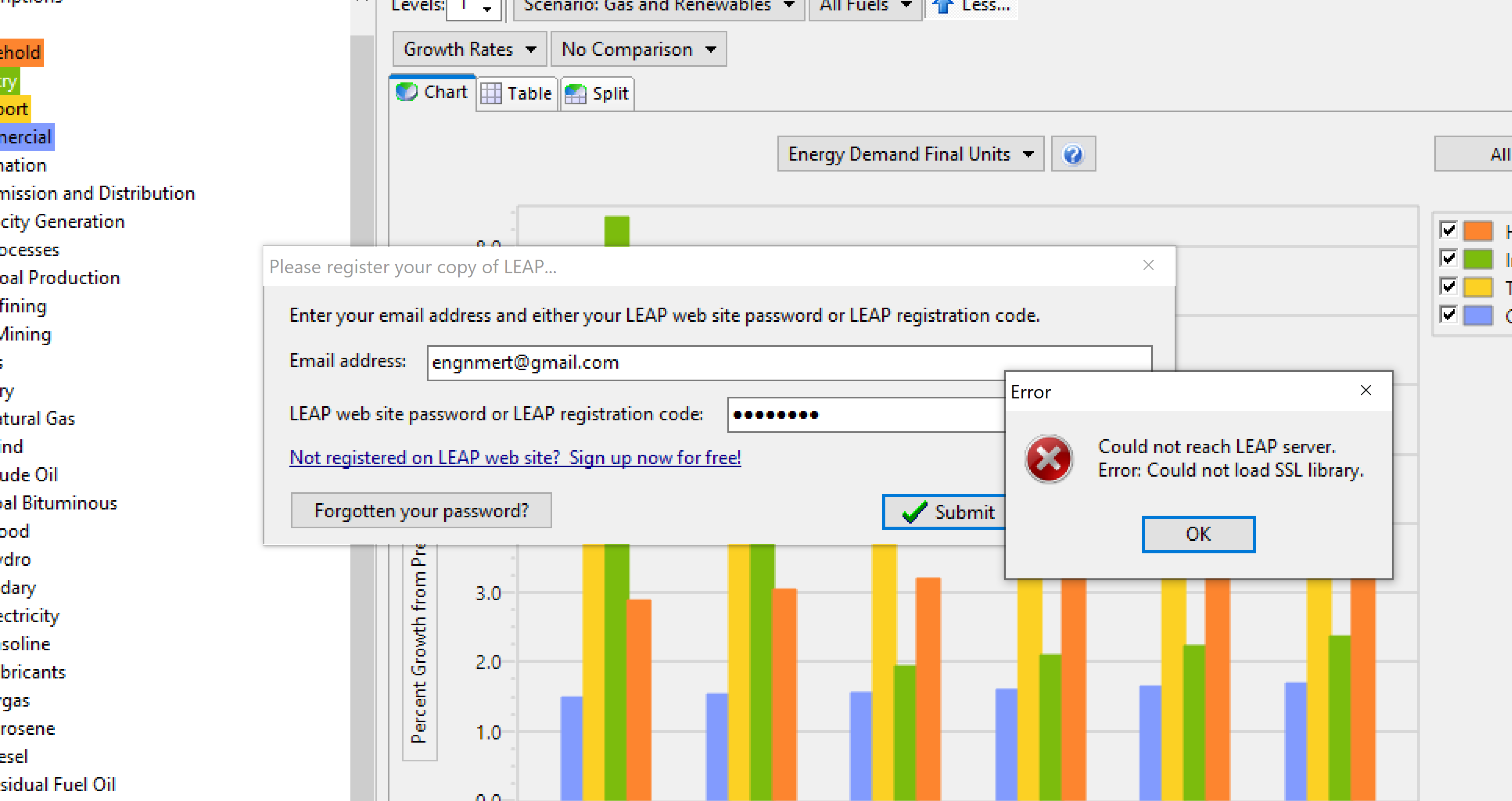Click the LEAP registration code password field
1512x801 pixels.
[x=867, y=415]
